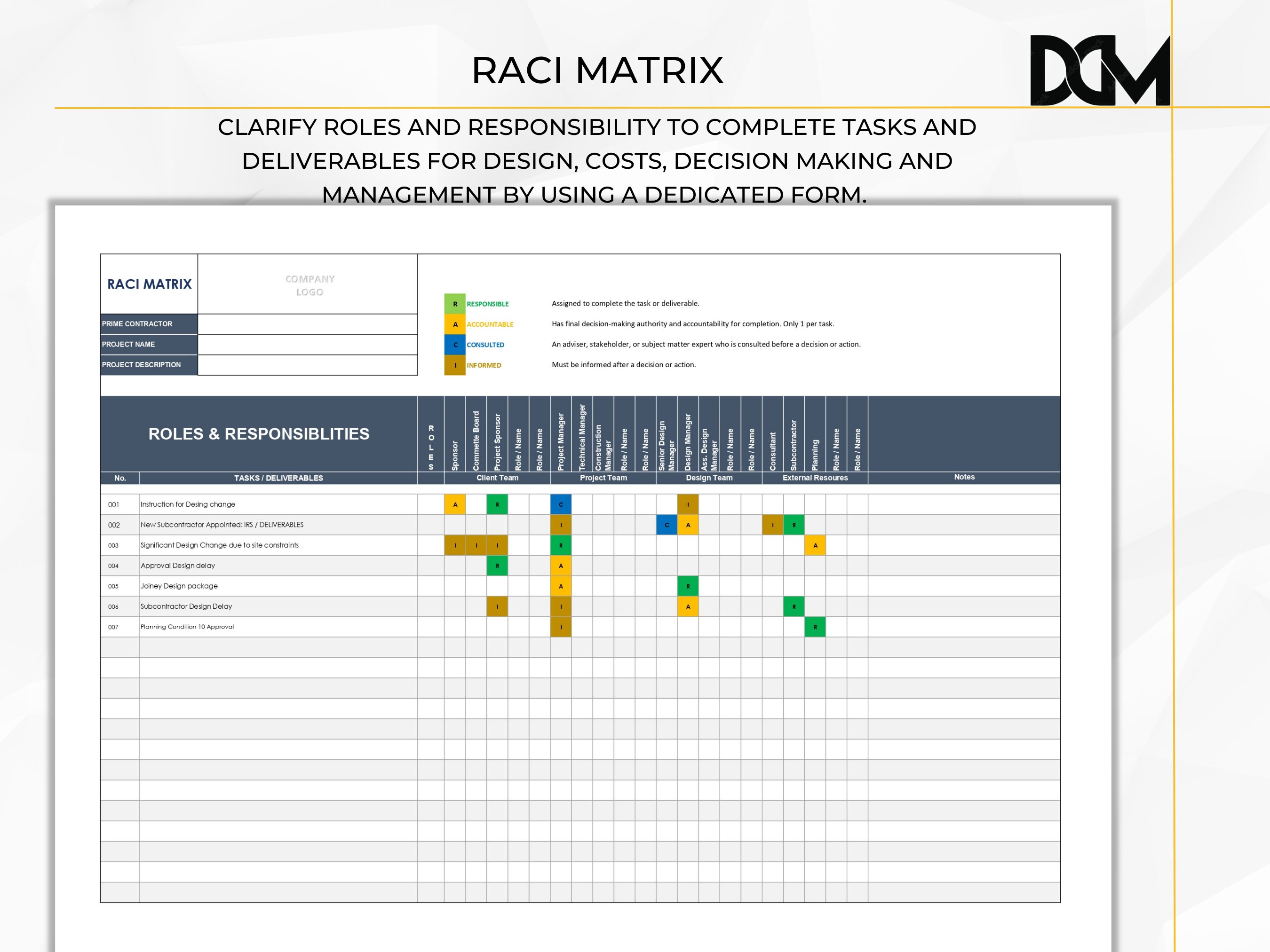Toggle the A cell under Planning row 003
The height and width of the screenshot is (952, 1270).
click(815, 545)
